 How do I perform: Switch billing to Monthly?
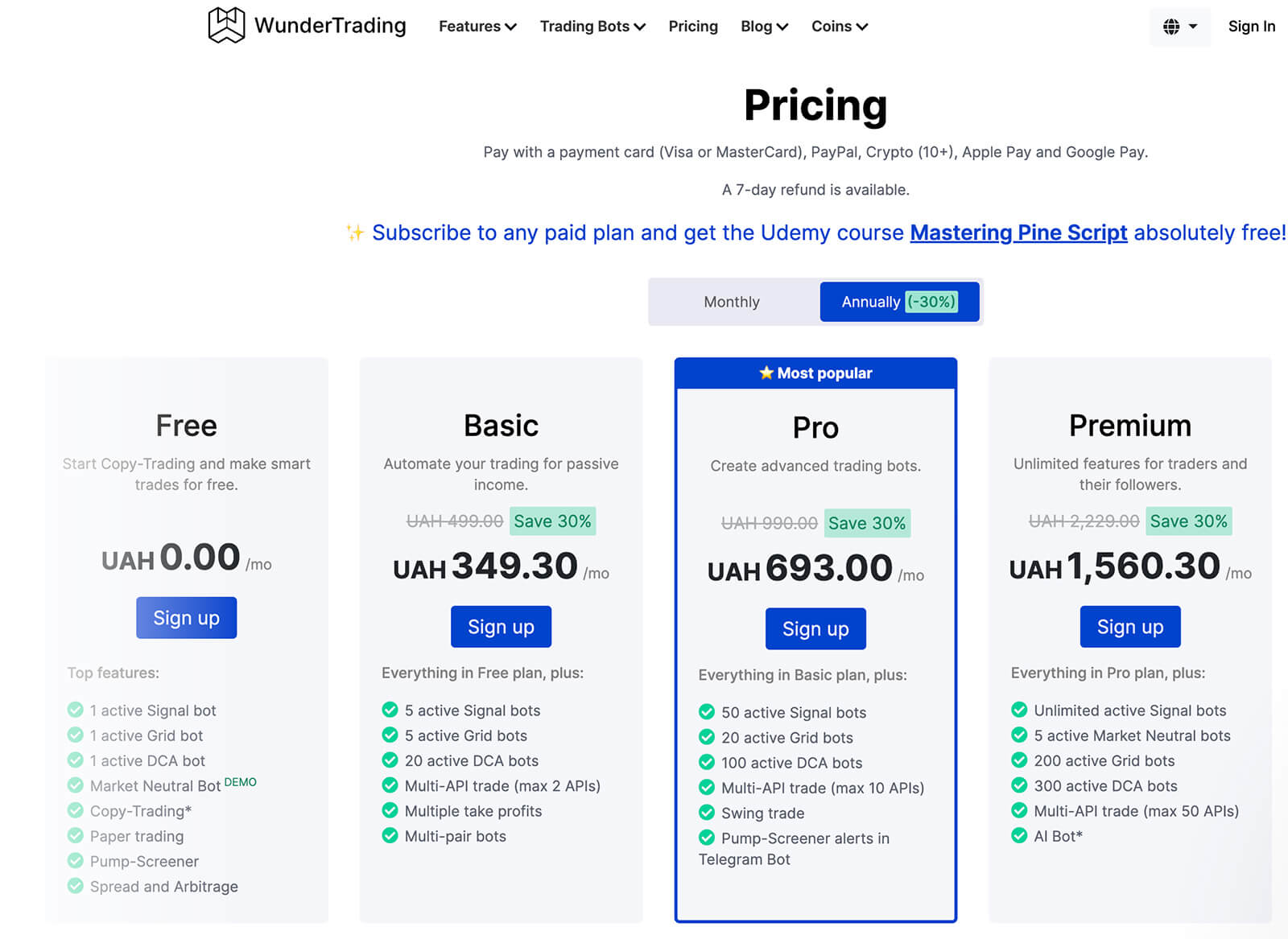coord(731,302)
